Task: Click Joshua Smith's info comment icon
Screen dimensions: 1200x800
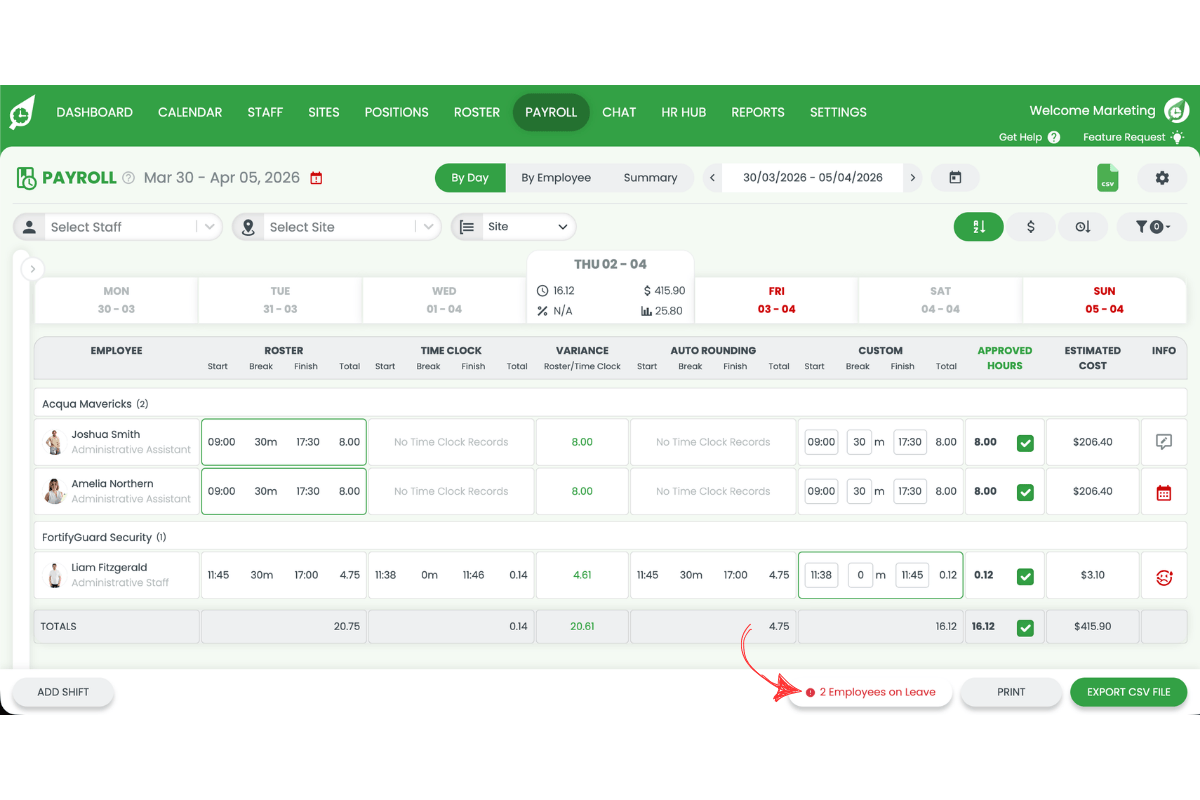Action: (1163, 442)
